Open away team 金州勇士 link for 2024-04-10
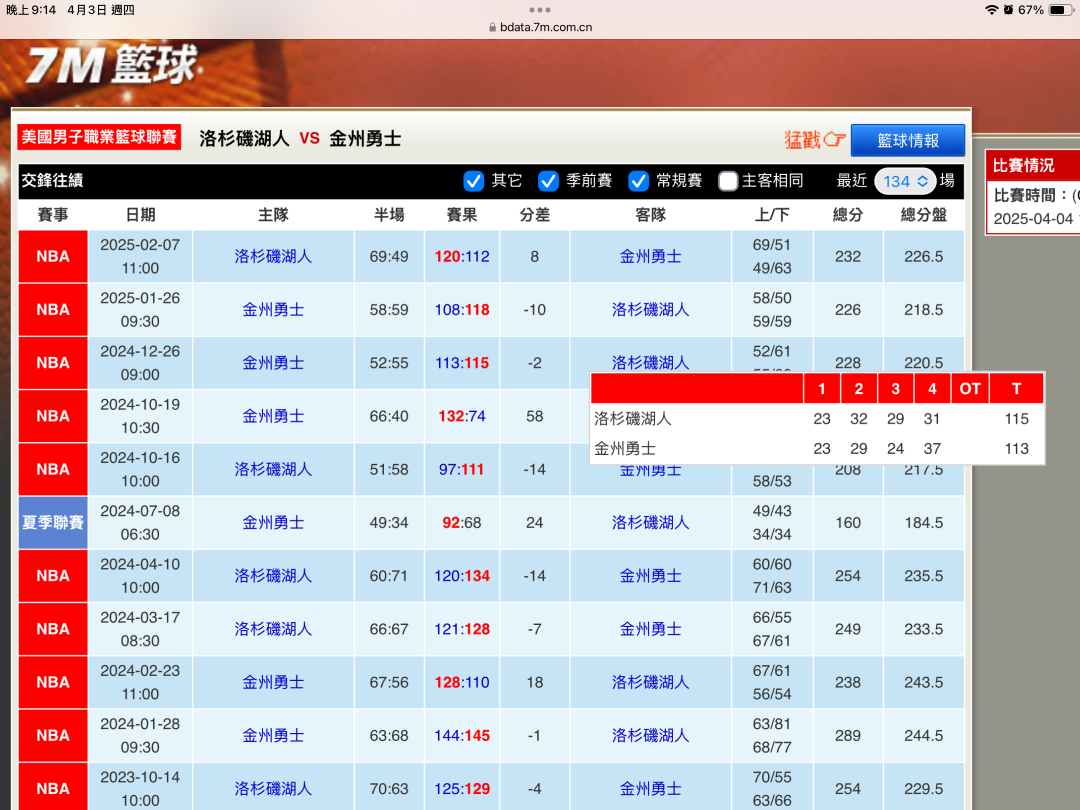This screenshot has height=810, width=1080. pos(650,575)
